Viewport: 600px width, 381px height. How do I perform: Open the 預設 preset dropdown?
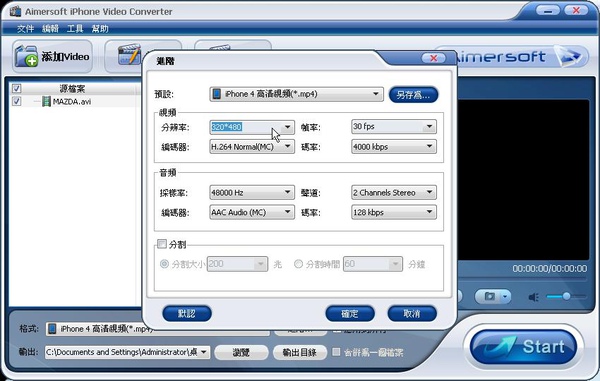(296, 94)
